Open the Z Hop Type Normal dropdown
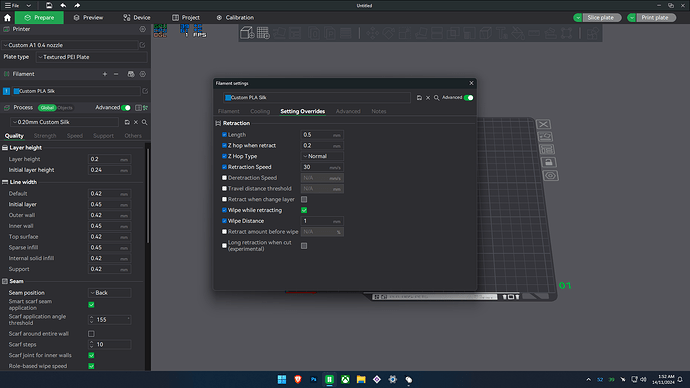690x388 pixels. pos(322,156)
